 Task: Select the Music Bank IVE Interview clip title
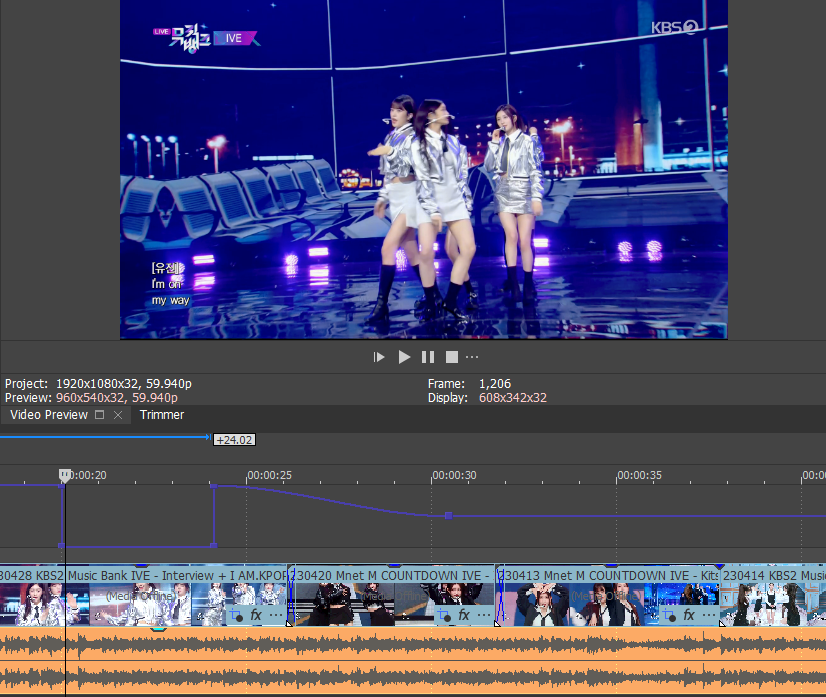(175, 575)
